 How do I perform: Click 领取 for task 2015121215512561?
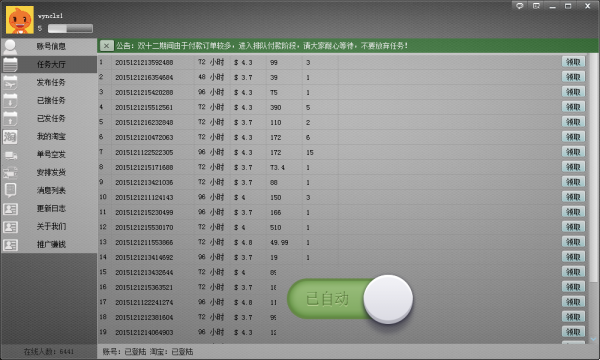click(x=573, y=107)
